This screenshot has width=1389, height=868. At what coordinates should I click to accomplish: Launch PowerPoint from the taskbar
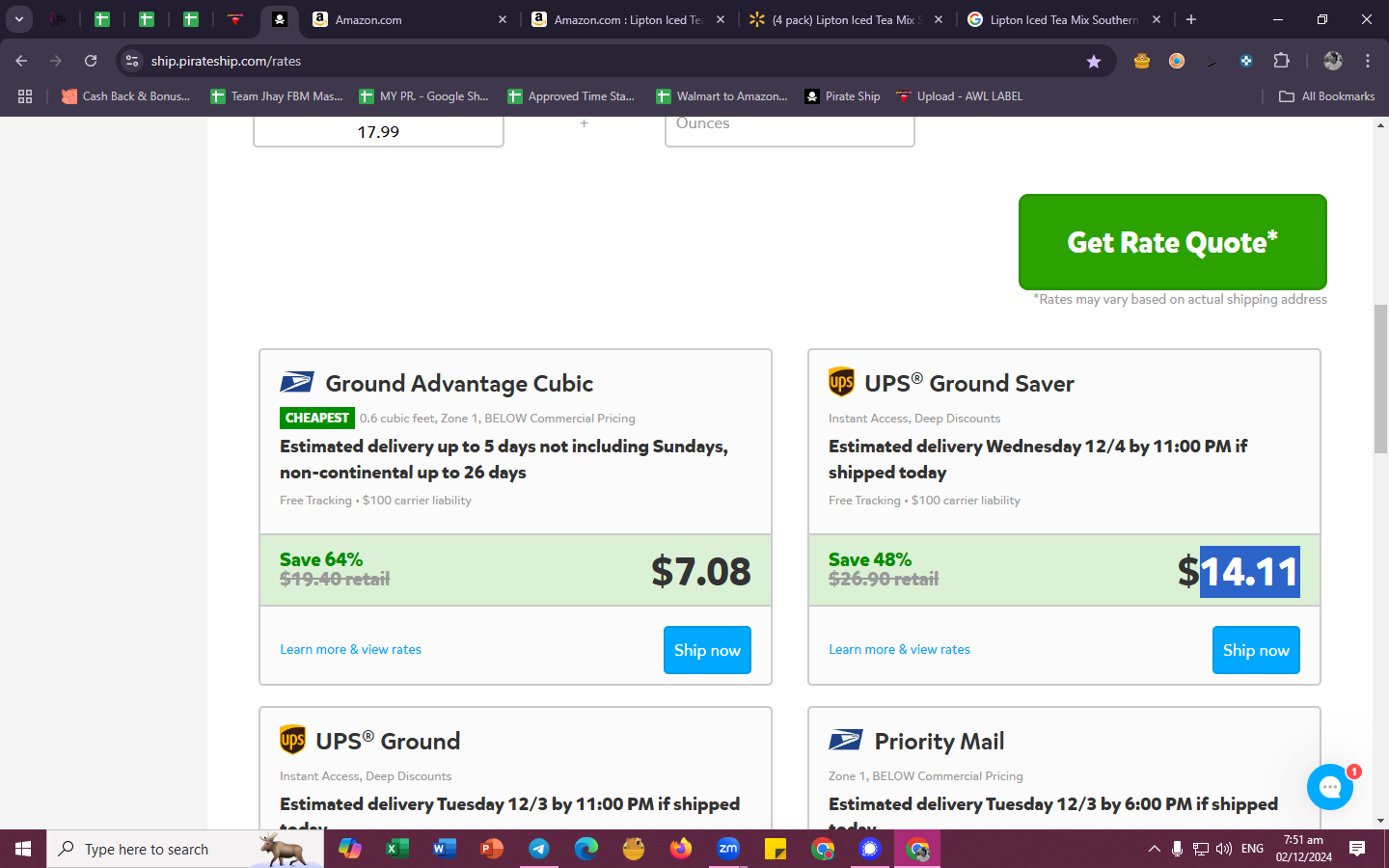coord(491,849)
